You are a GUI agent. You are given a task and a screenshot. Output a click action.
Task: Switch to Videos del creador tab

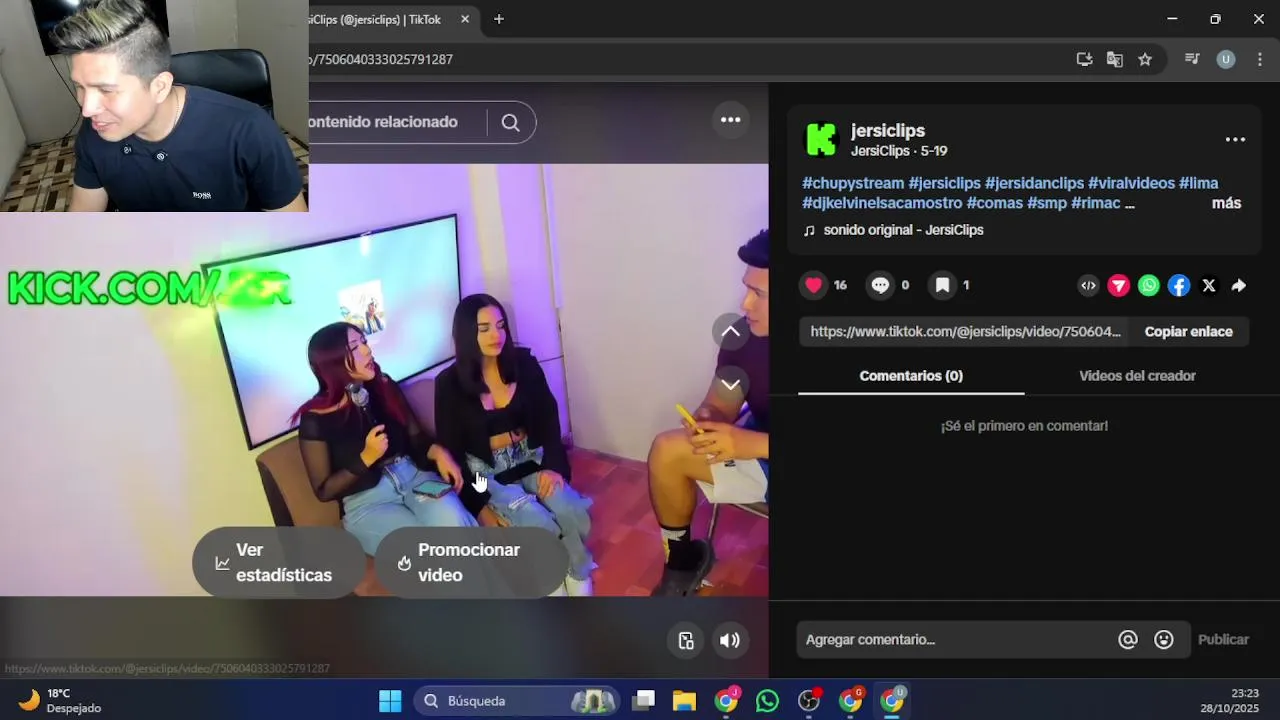1137,376
